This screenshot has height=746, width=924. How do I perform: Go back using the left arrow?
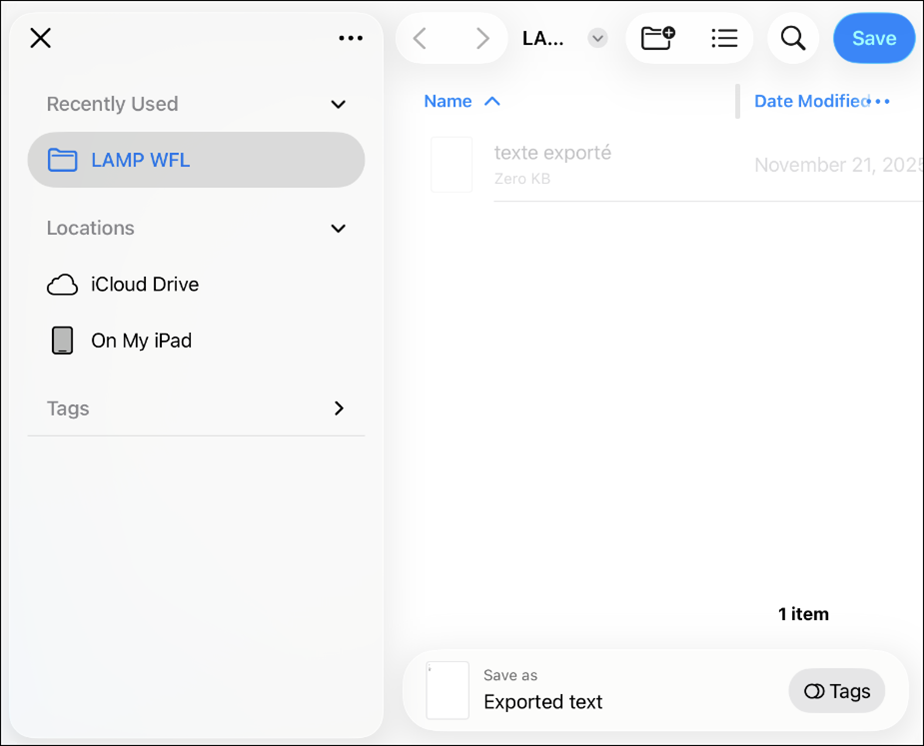point(420,38)
